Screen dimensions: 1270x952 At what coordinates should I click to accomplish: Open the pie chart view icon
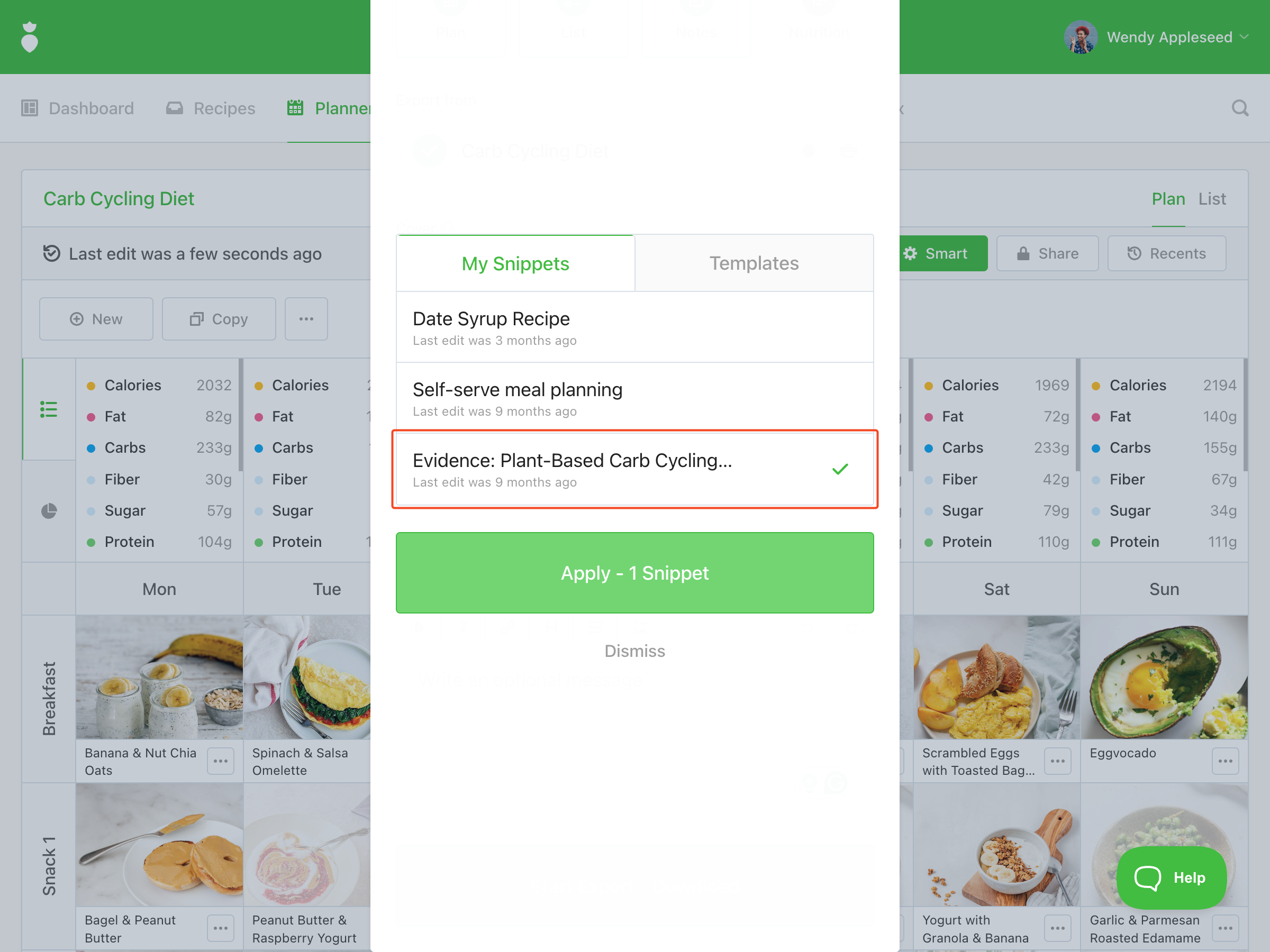(49, 511)
